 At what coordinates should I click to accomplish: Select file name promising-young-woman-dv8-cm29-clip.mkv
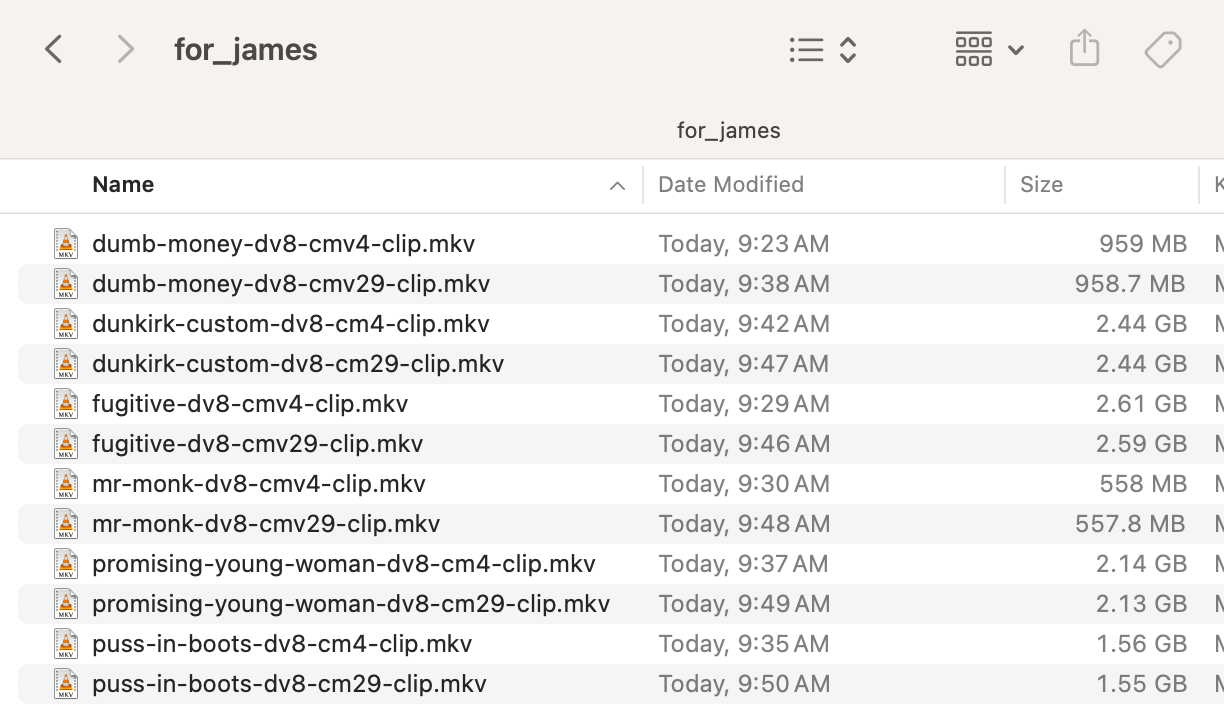(351, 603)
